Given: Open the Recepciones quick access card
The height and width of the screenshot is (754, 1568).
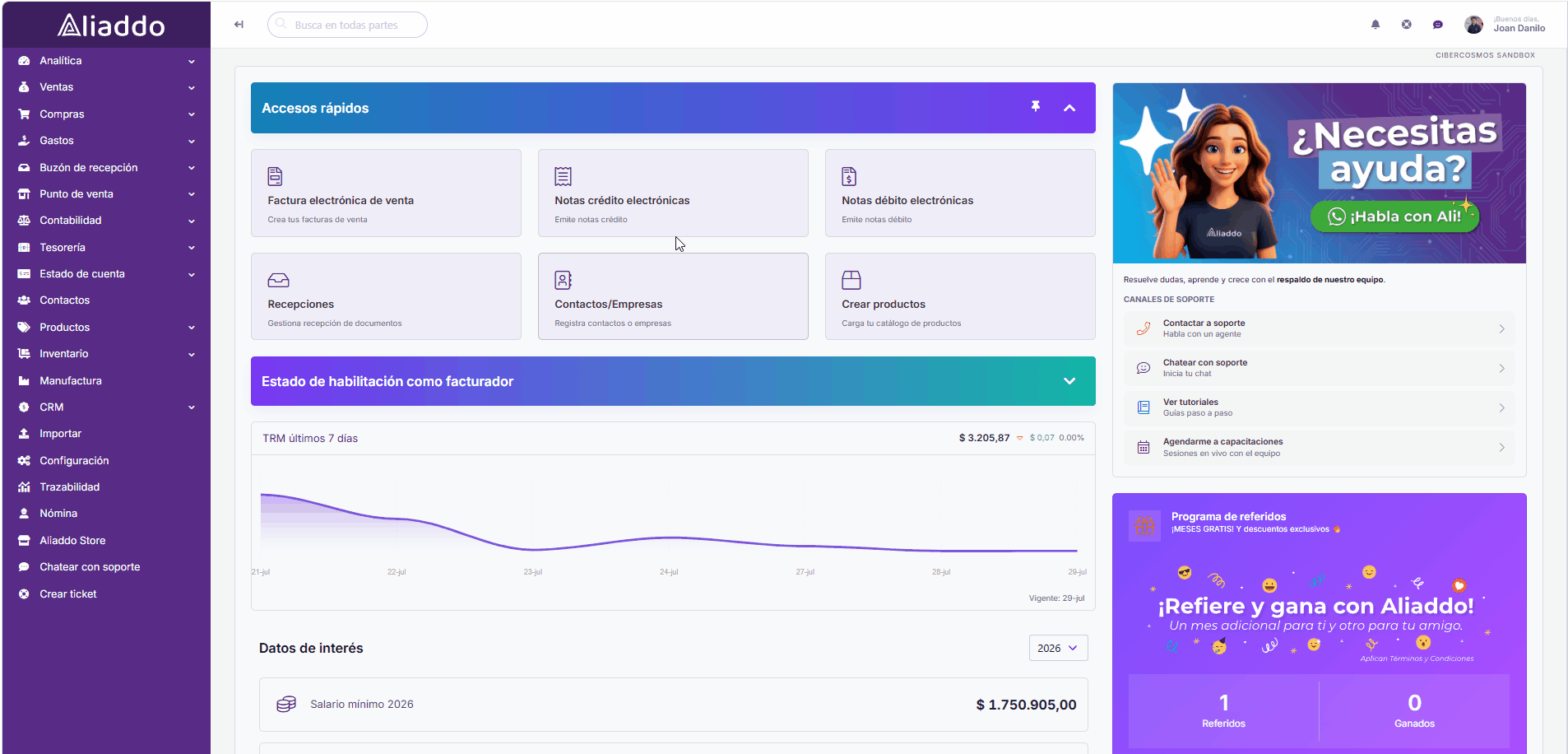Looking at the screenshot, I should (x=386, y=296).
